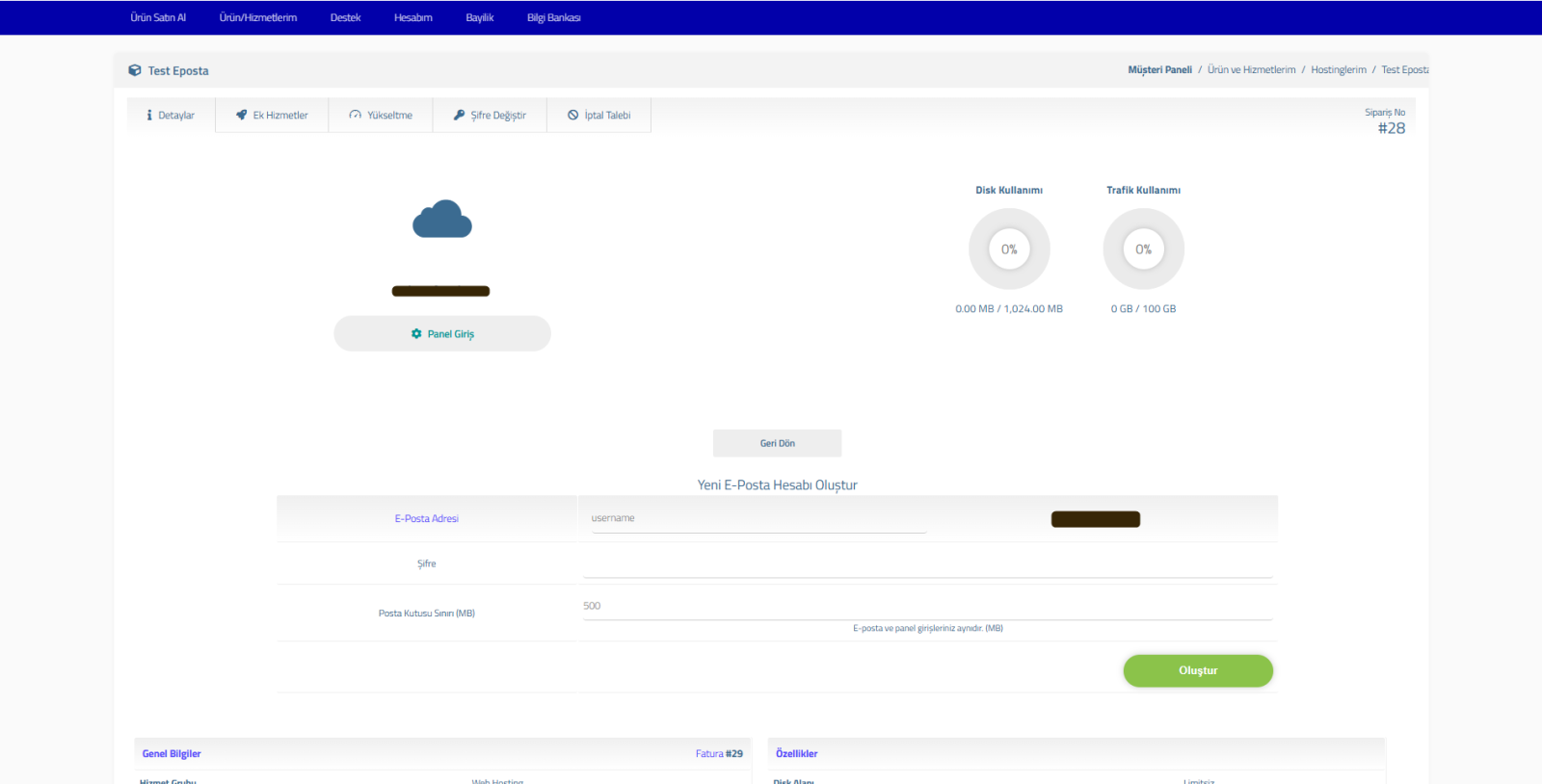The height and width of the screenshot is (784, 1542).
Task: Open the Destek menu item
Action: [345, 17]
